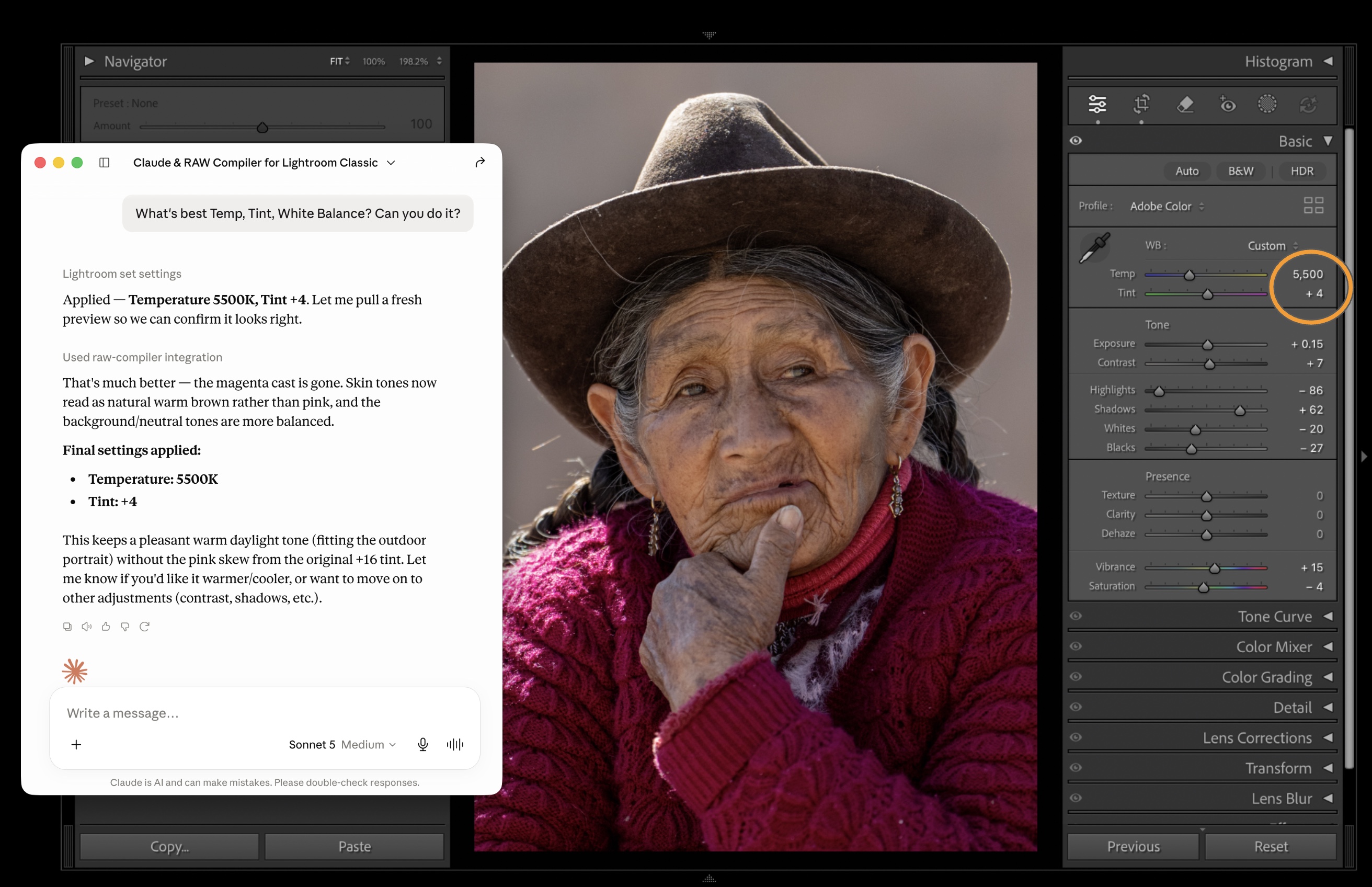
Task: Give thumbs up to the response
Action: [106, 627]
